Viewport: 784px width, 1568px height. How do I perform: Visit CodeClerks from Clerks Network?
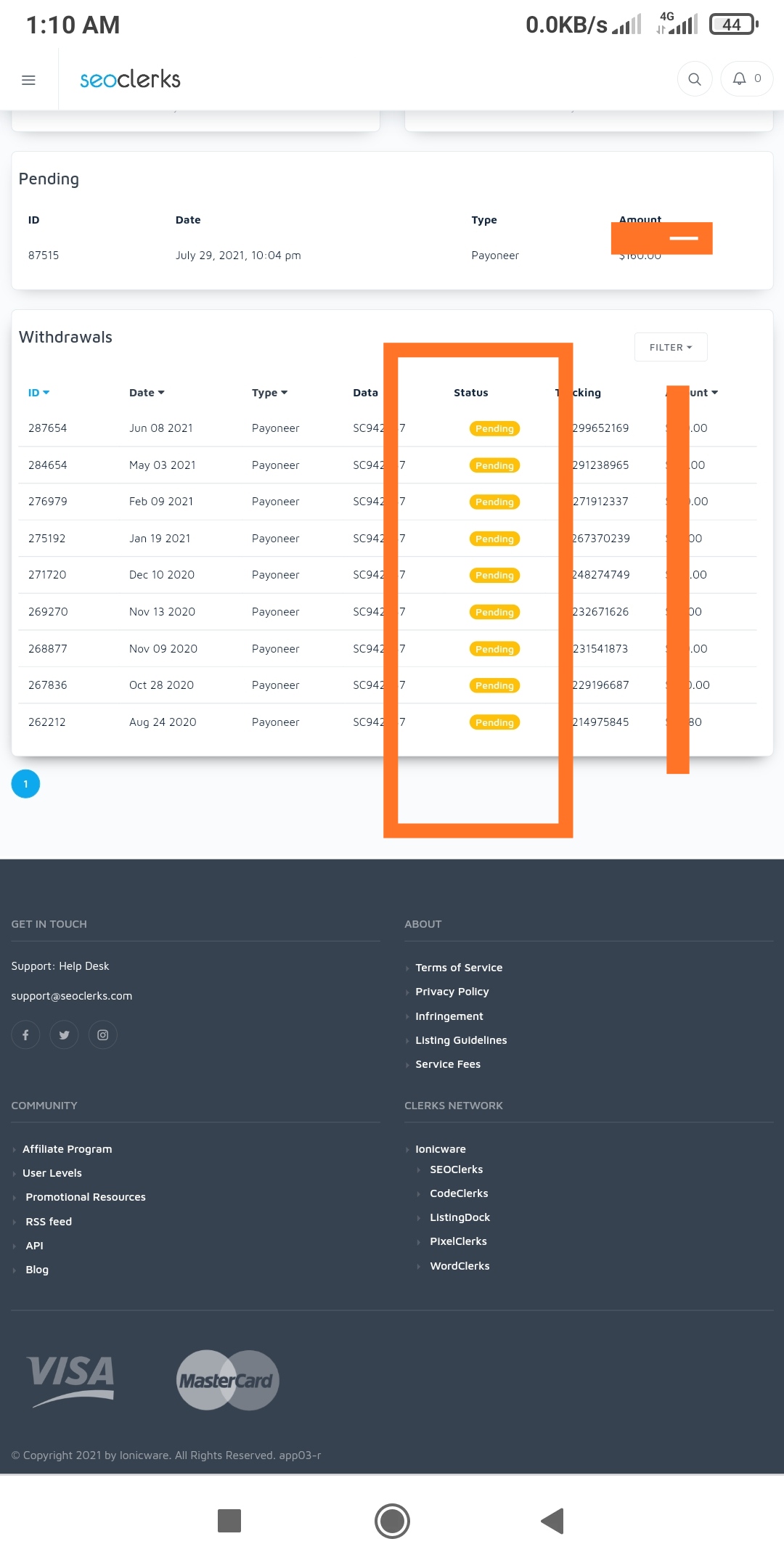pyautogui.click(x=459, y=1193)
